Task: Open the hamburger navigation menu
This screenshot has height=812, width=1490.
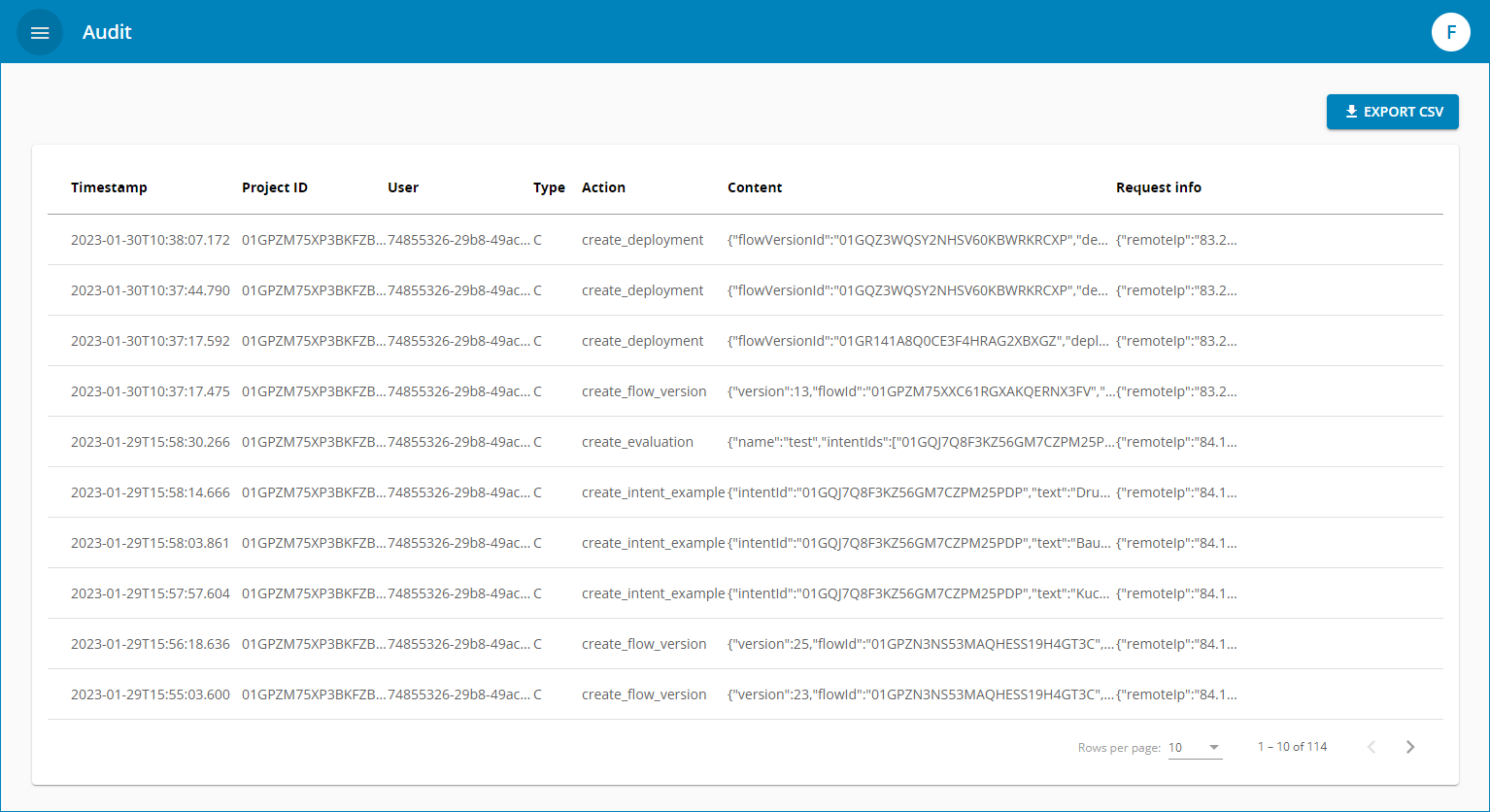Action: click(x=40, y=32)
